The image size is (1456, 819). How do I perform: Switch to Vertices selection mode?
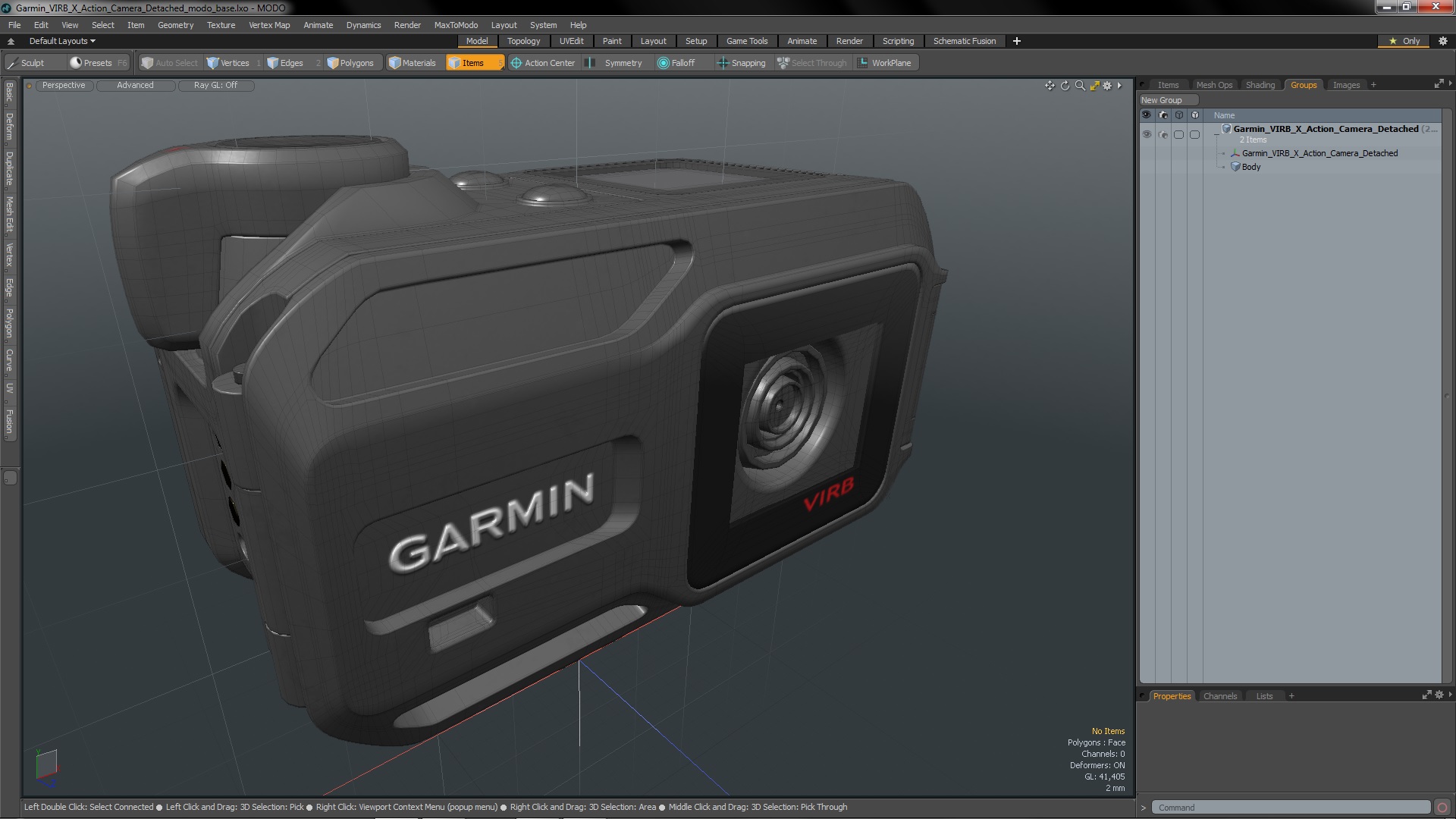click(233, 63)
